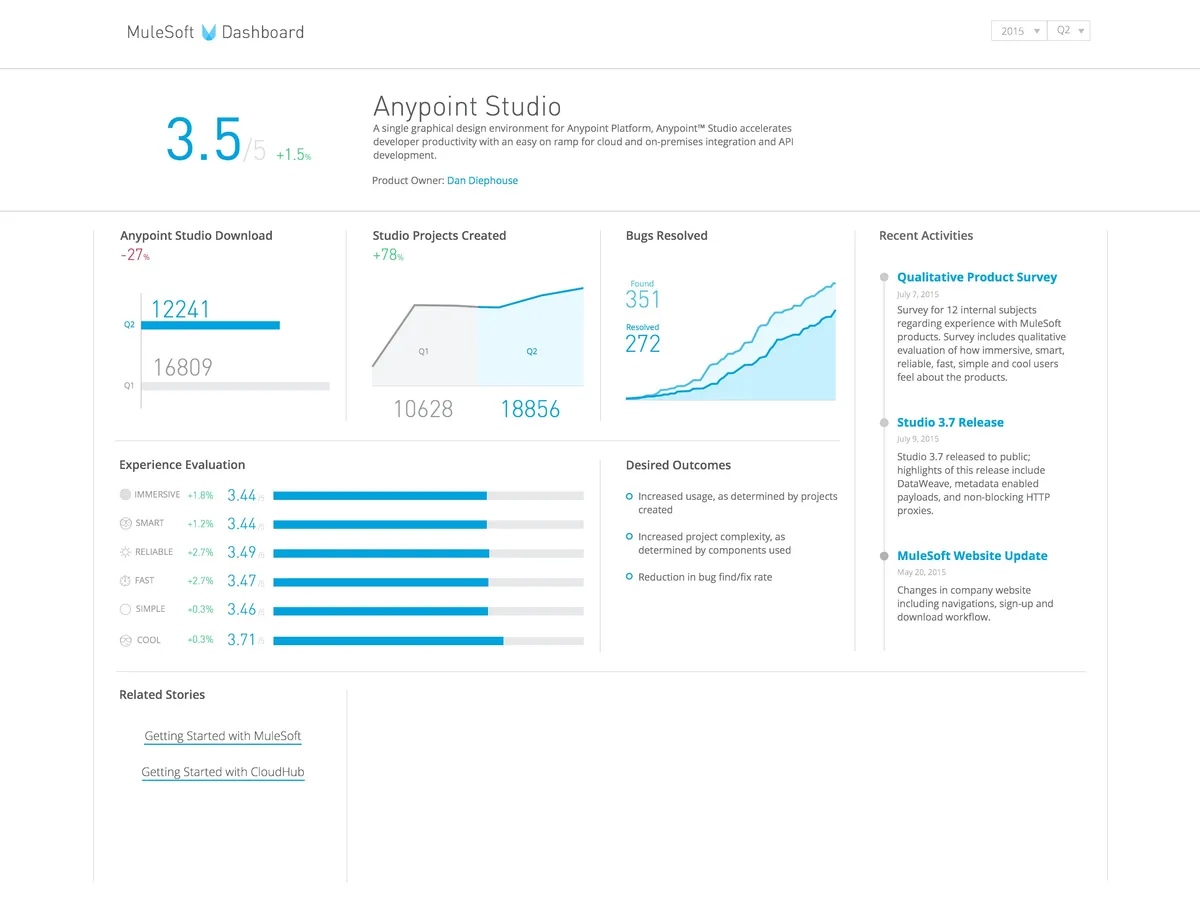The image size is (1200, 900).
Task: Click the Fast evaluation icon
Action: pos(125,580)
